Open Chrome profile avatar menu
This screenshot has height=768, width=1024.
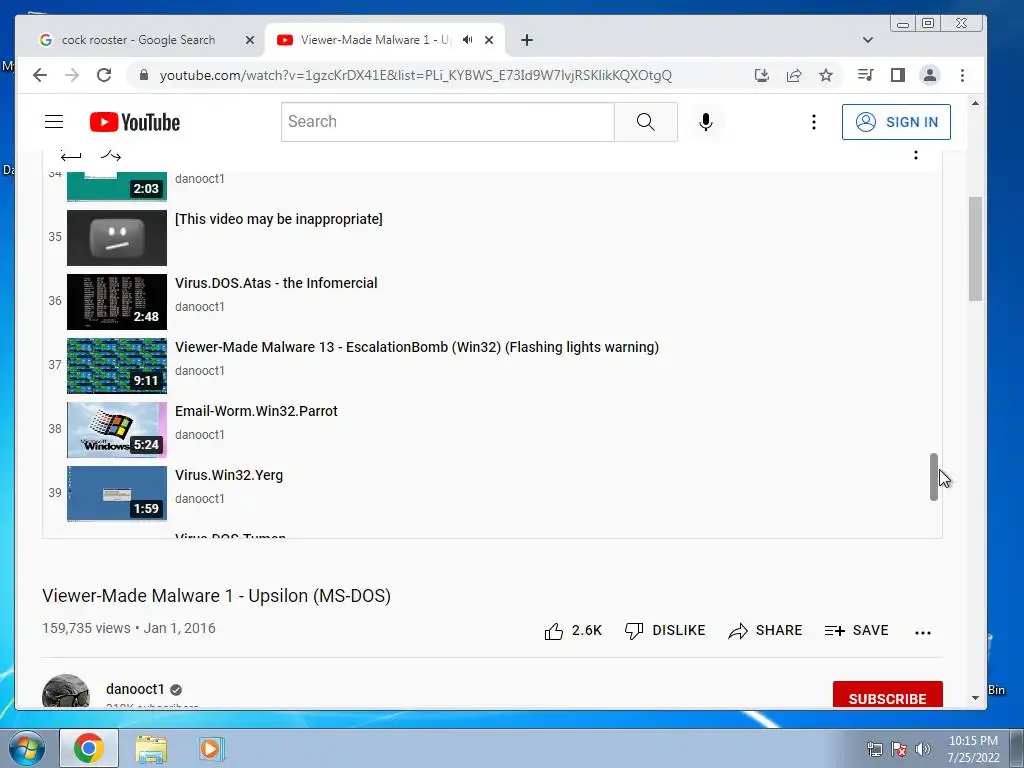(x=929, y=75)
